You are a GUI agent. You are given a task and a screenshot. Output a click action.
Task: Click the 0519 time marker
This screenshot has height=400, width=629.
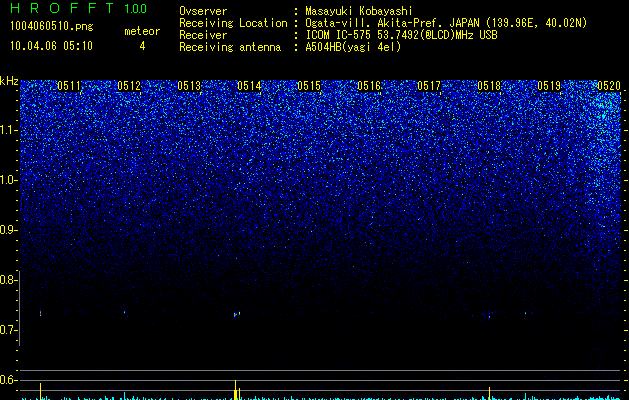(549, 86)
